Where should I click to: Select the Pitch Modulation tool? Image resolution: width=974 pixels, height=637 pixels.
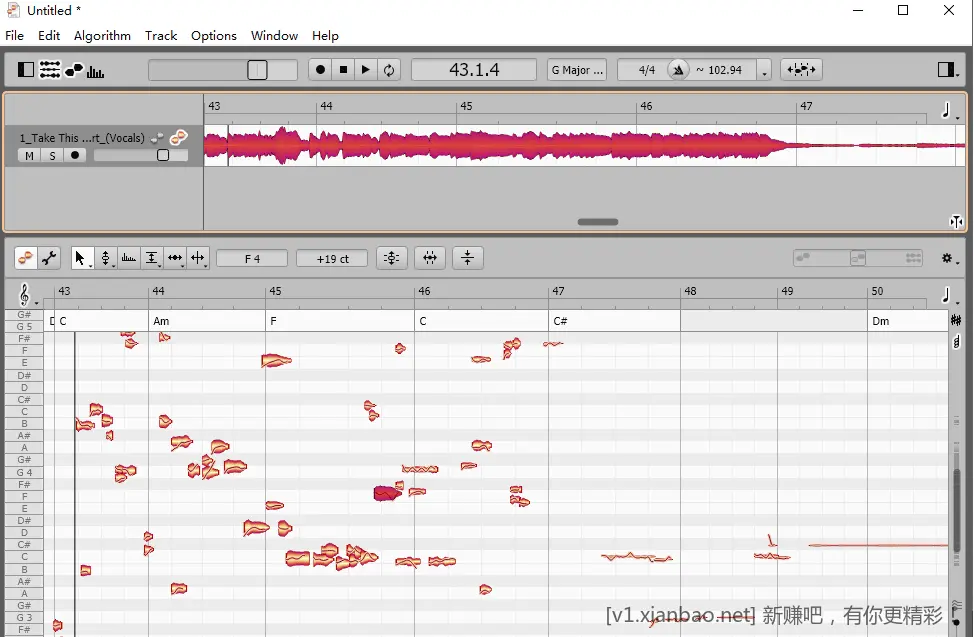point(128,258)
